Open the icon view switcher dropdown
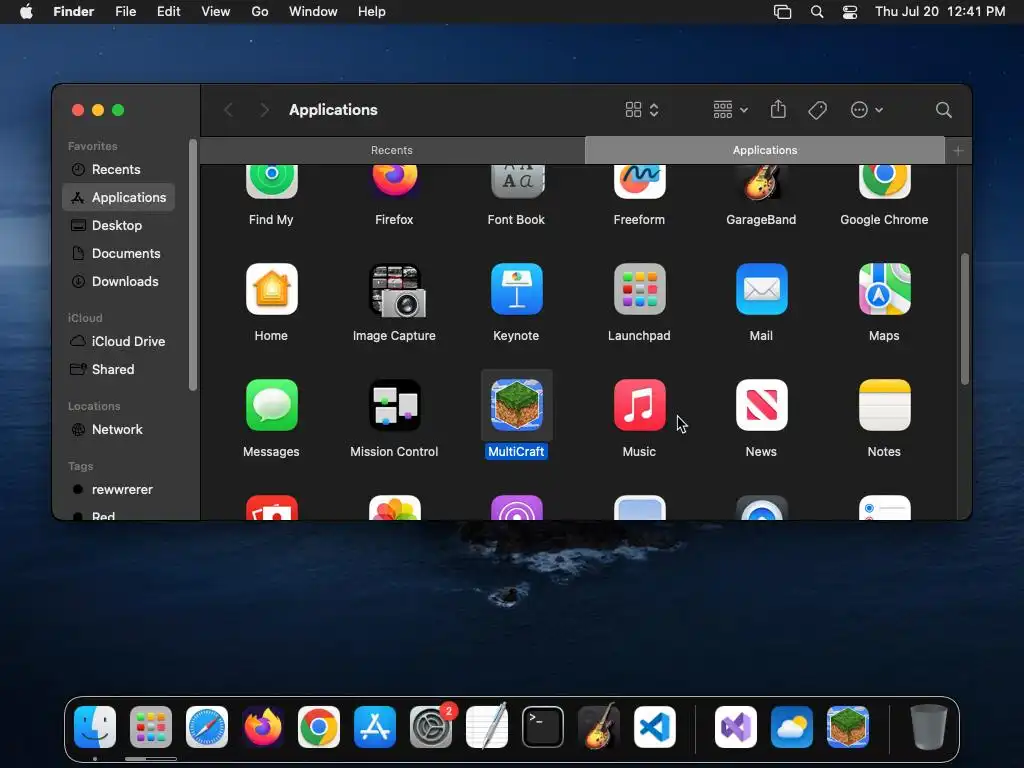Image resolution: width=1024 pixels, height=768 pixels. (642, 110)
